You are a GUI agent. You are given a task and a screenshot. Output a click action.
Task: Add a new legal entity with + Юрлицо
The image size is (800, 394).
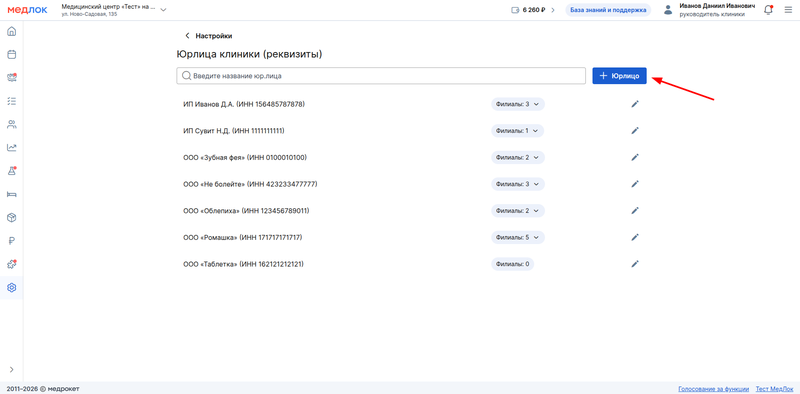(619, 76)
